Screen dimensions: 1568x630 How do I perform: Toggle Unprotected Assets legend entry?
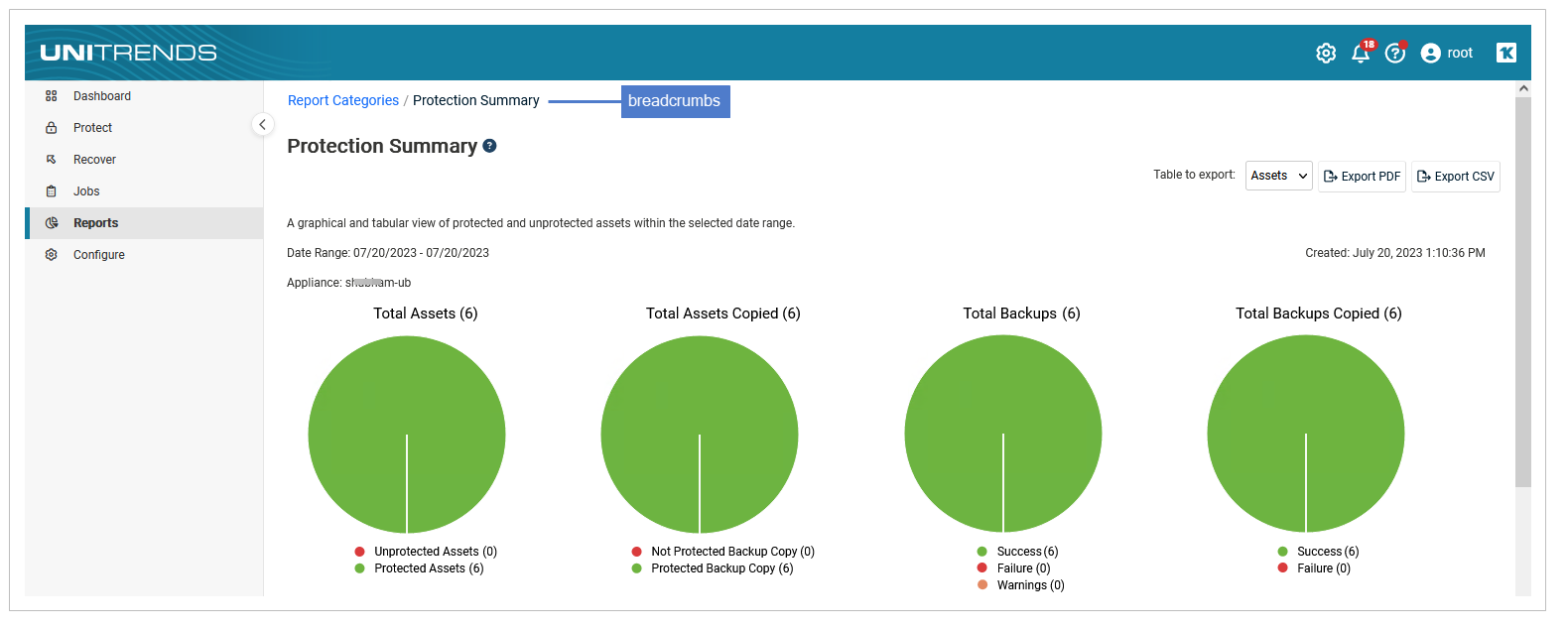(x=435, y=552)
